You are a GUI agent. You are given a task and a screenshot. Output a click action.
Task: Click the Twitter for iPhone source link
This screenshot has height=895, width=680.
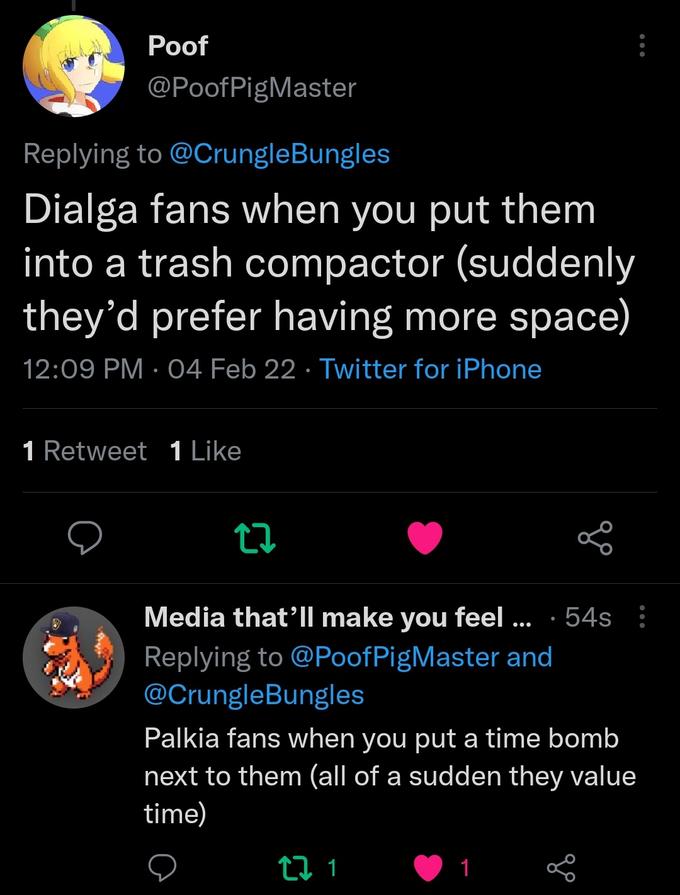[x=431, y=369]
